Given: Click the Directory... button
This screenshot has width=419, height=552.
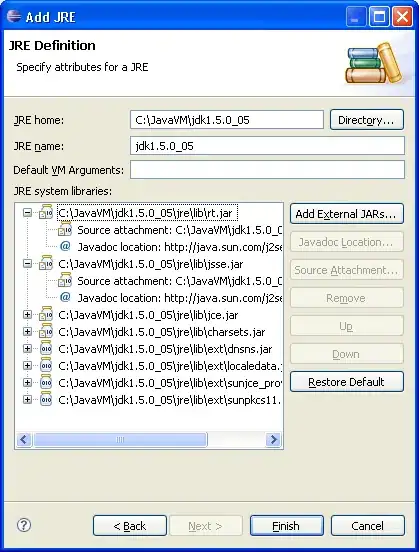Looking at the screenshot, I should click(367, 120).
